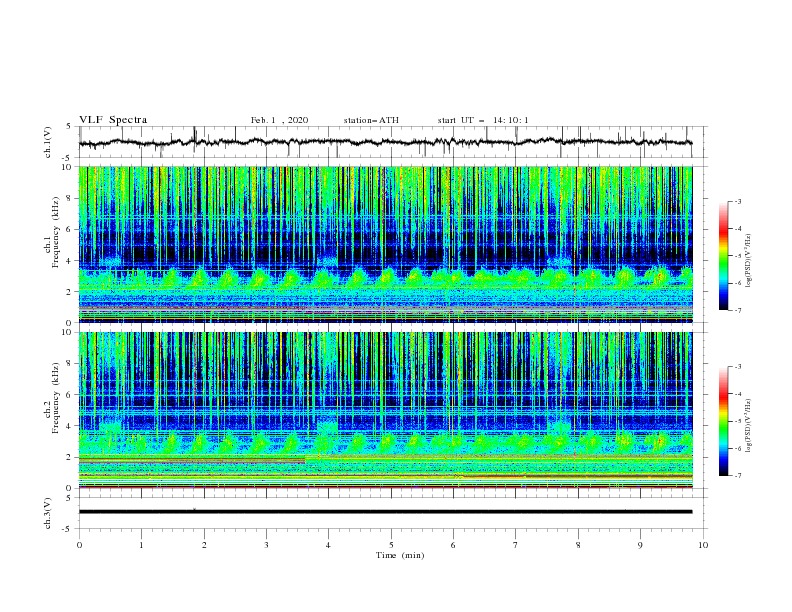This screenshot has width=792, height=612.
Task: Click the "VLF Spectra" title text
Action: pyautogui.click(x=113, y=120)
